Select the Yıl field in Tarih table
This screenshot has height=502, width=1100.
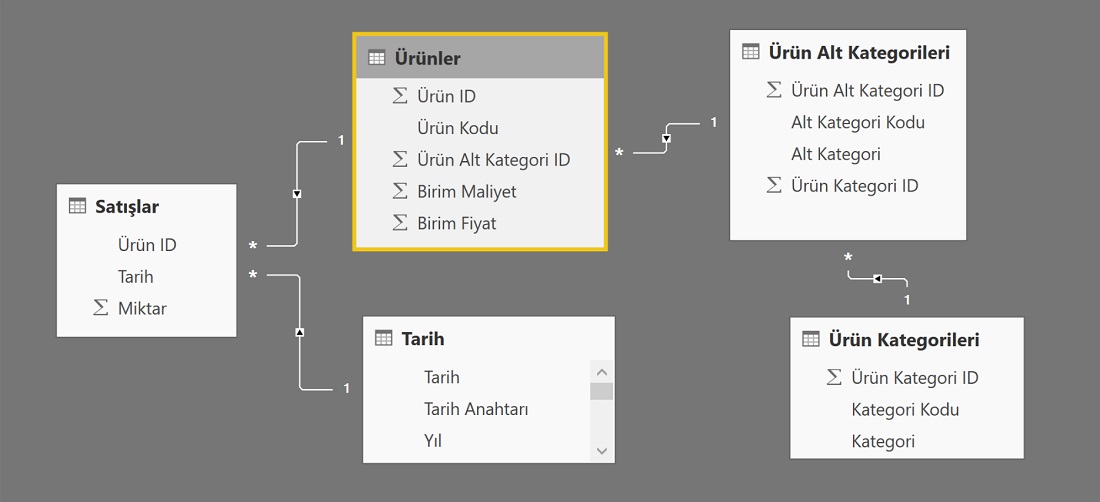click(x=433, y=441)
